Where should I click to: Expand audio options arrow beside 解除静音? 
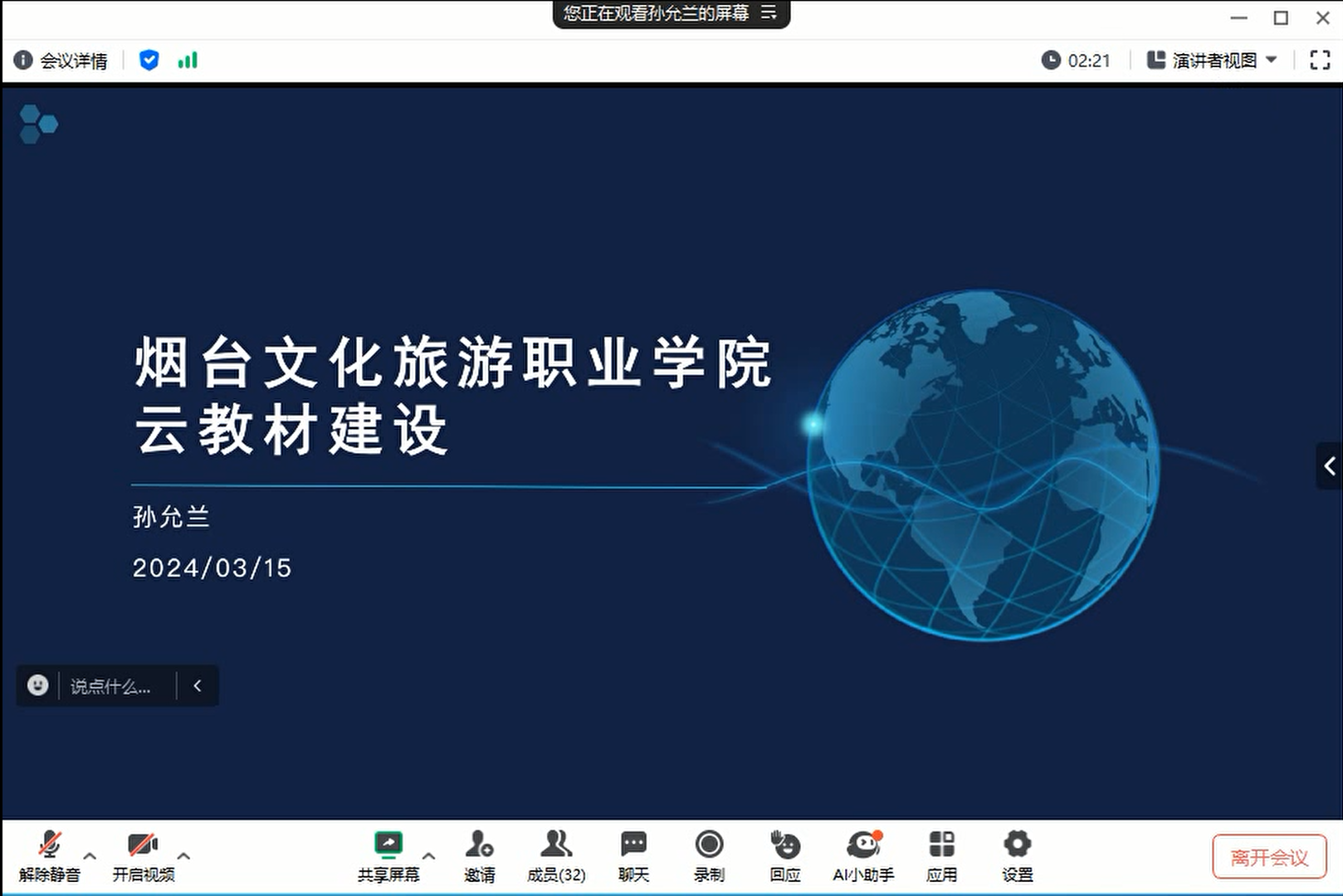pos(90,855)
